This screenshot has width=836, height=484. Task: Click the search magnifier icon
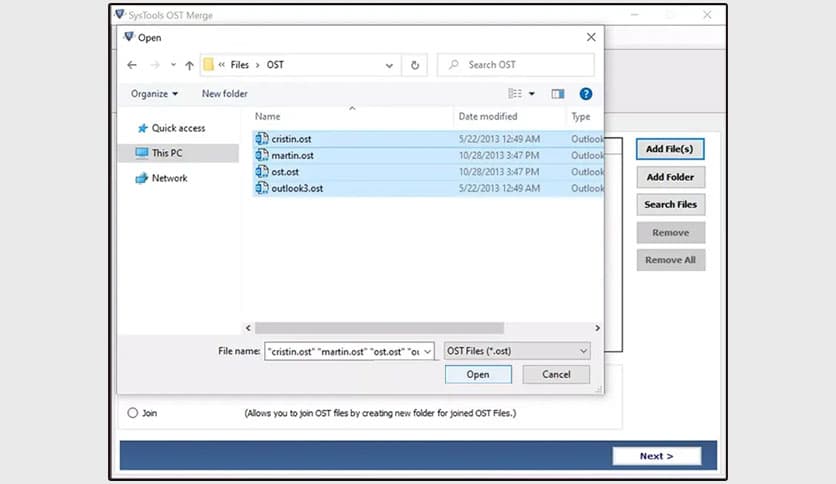point(454,64)
